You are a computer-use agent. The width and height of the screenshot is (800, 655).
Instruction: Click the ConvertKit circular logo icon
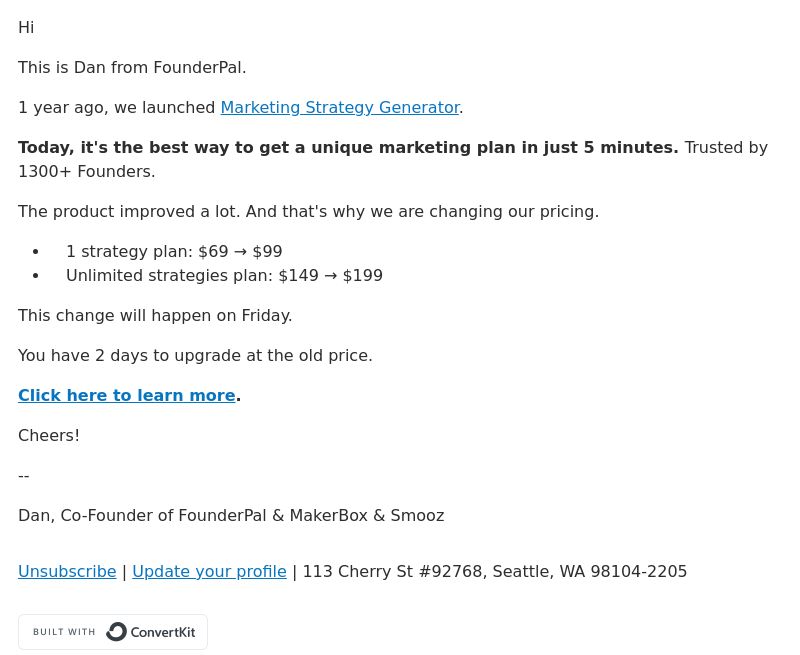[116, 632]
